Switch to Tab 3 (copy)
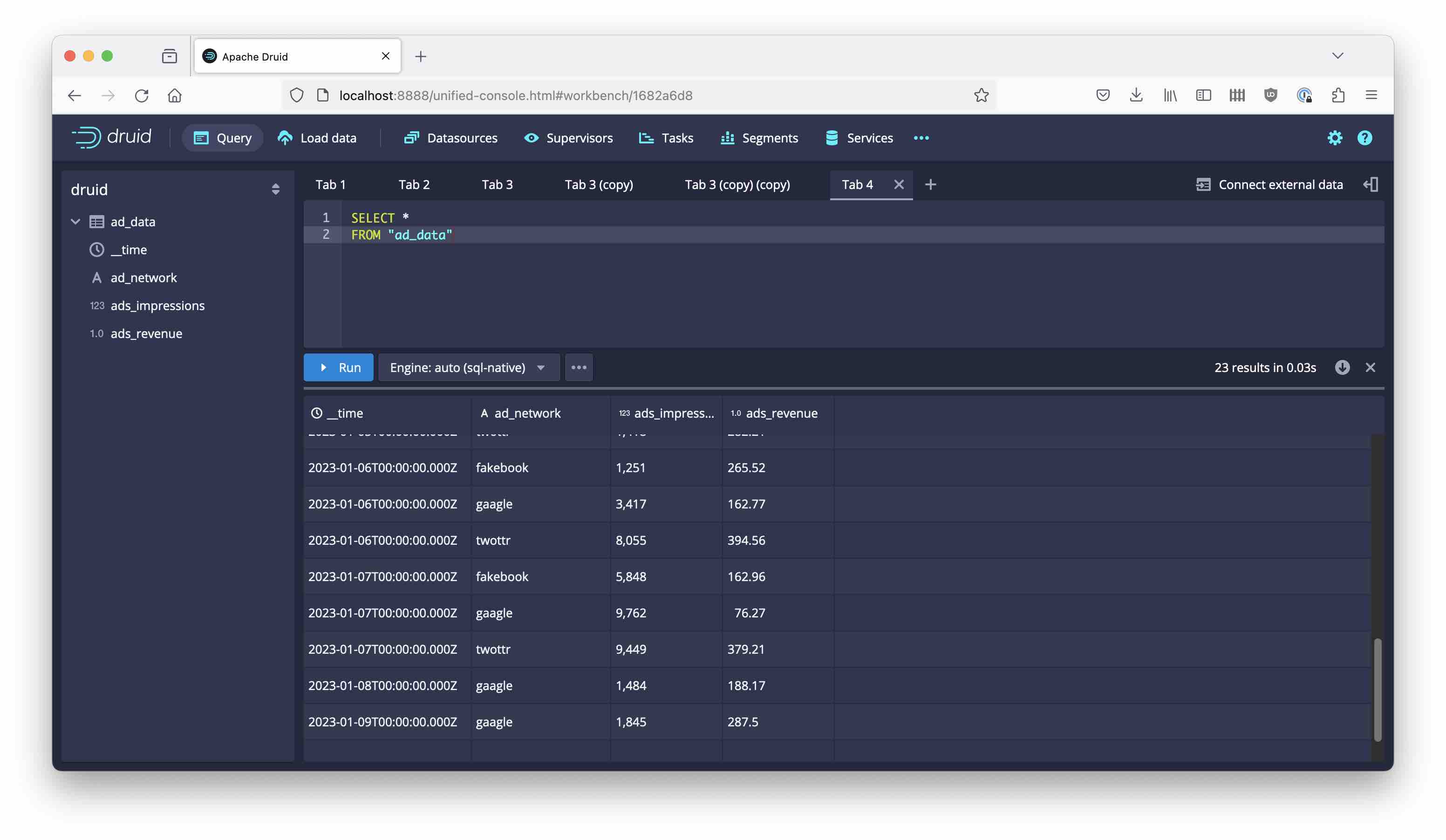The height and width of the screenshot is (840, 1446). (x=599, y=184)
